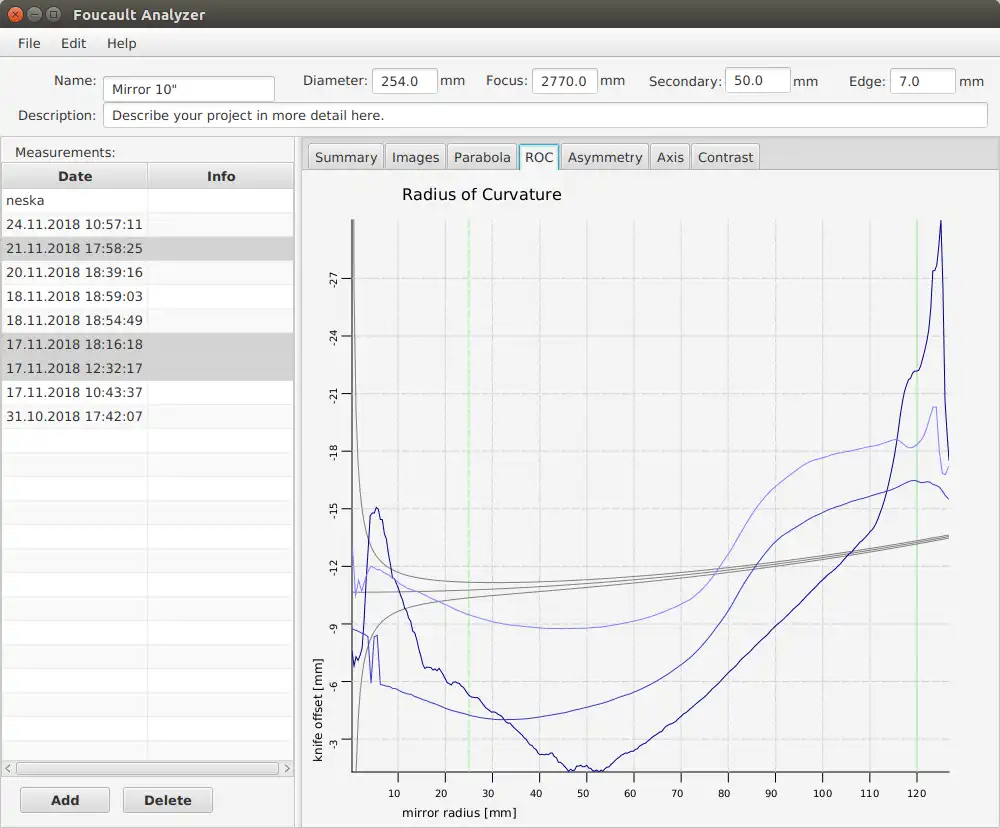1000x828 pixels.
Task: Click the Description text field
Action: (544, 115)
